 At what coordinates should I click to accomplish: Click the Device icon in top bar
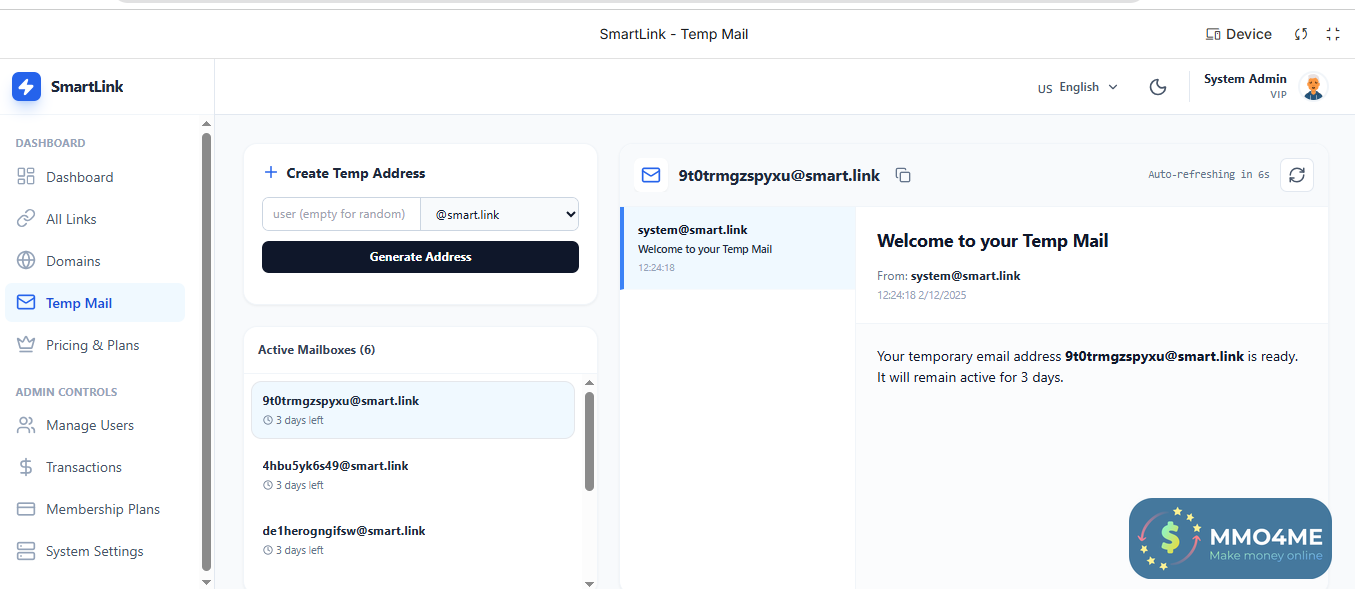coord(1213,34)
